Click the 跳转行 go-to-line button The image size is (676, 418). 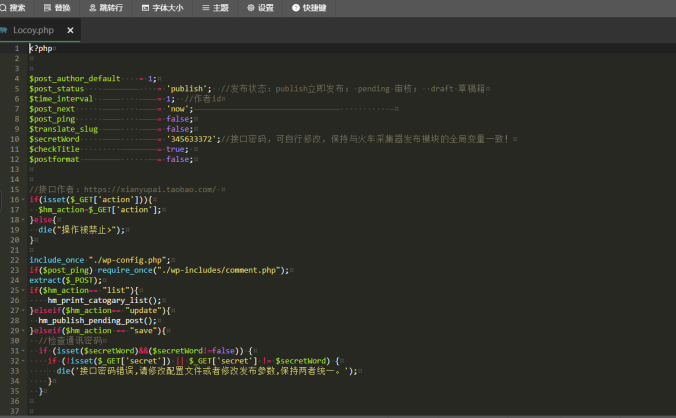pyautogui.click(x=105, y=7)
